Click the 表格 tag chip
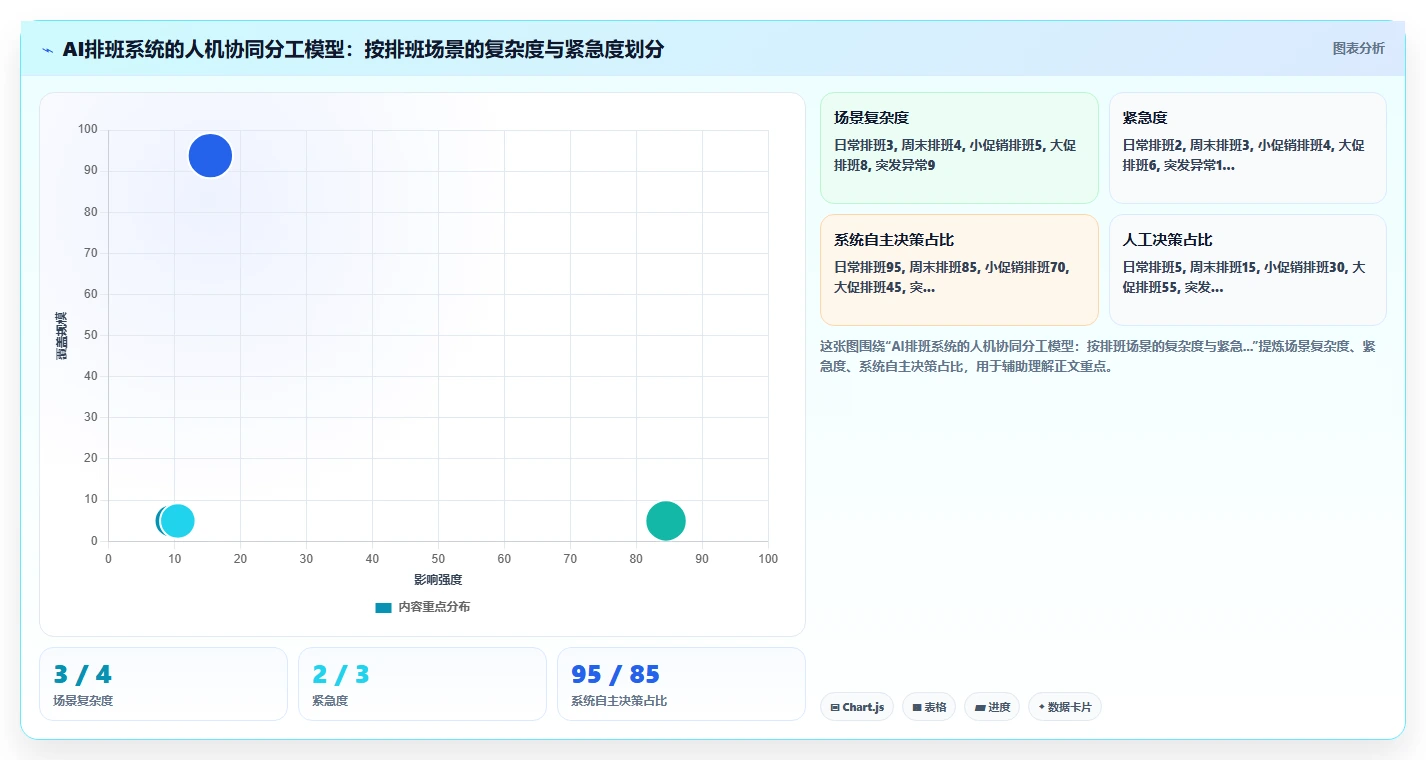 click(x=929, y=707)
